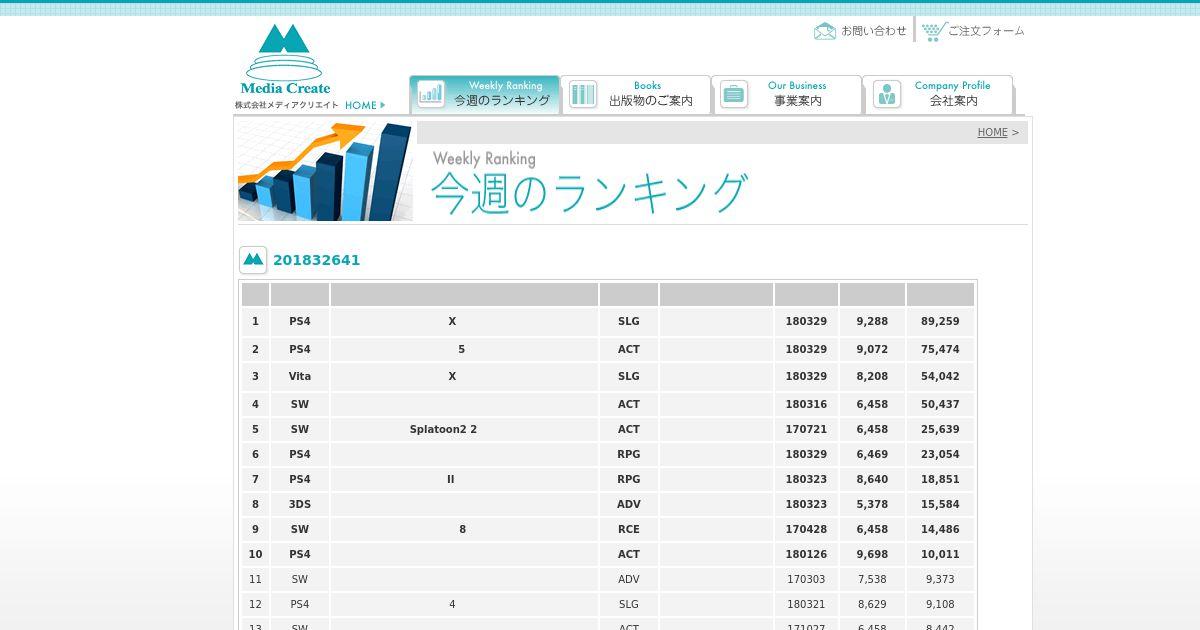
Task: Click the books icon in Books tab
Action: pyautogui.click(x=582, y=94)
